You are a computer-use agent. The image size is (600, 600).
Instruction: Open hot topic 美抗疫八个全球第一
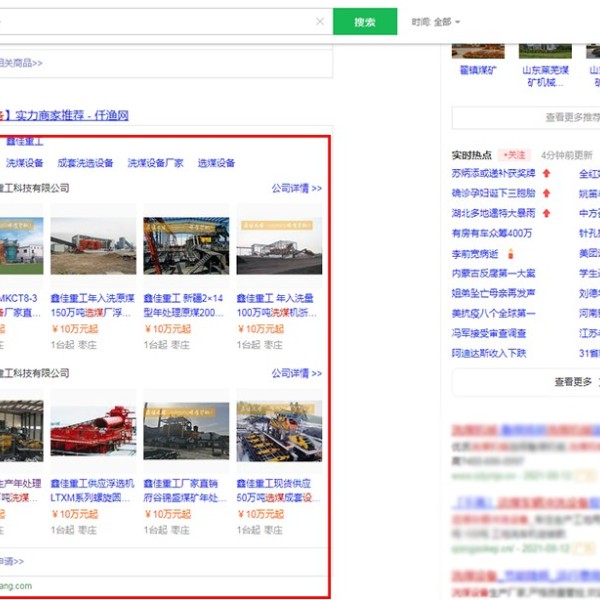(x=493, y=313)
